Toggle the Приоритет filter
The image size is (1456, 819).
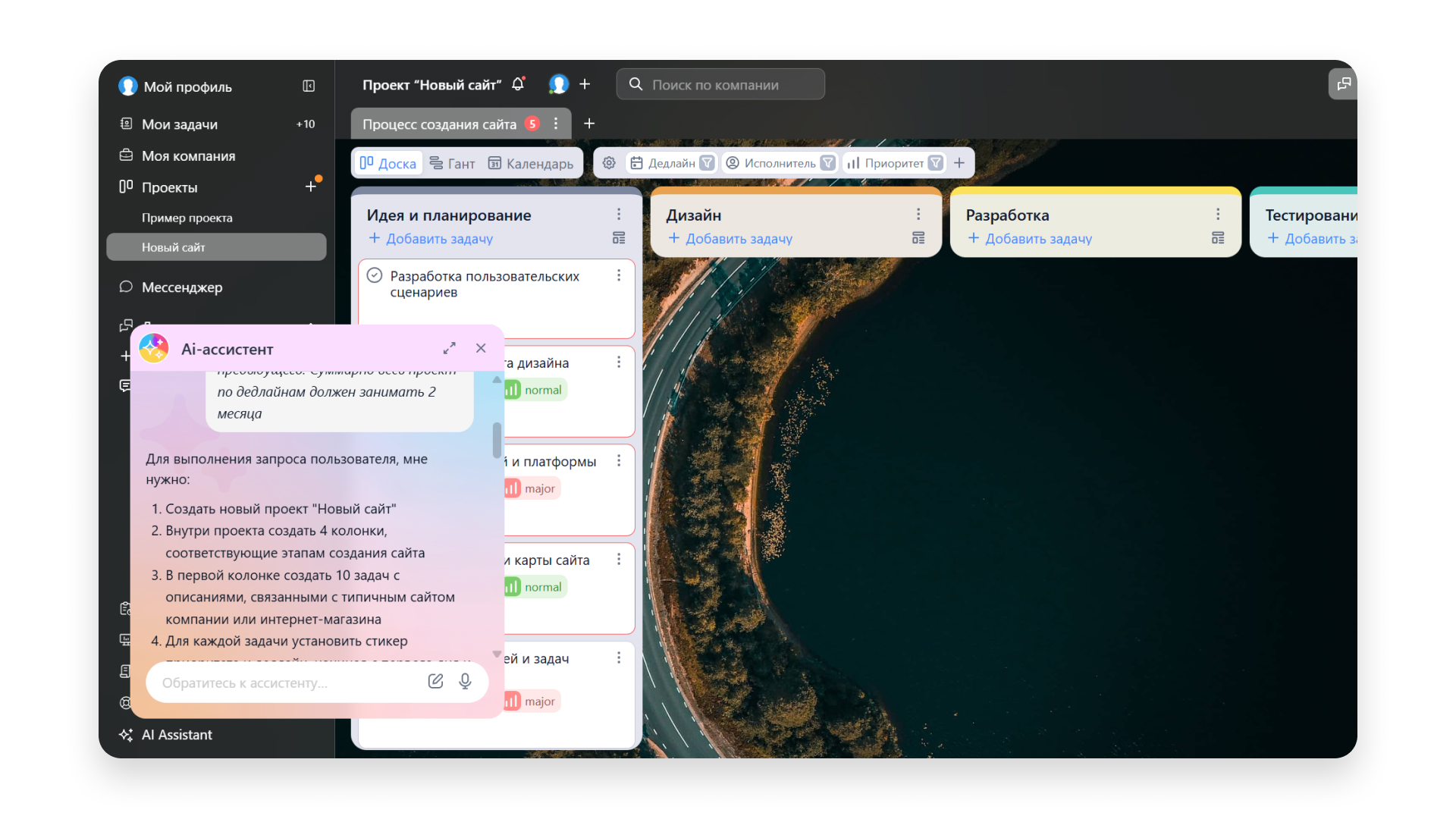[936, 163]
